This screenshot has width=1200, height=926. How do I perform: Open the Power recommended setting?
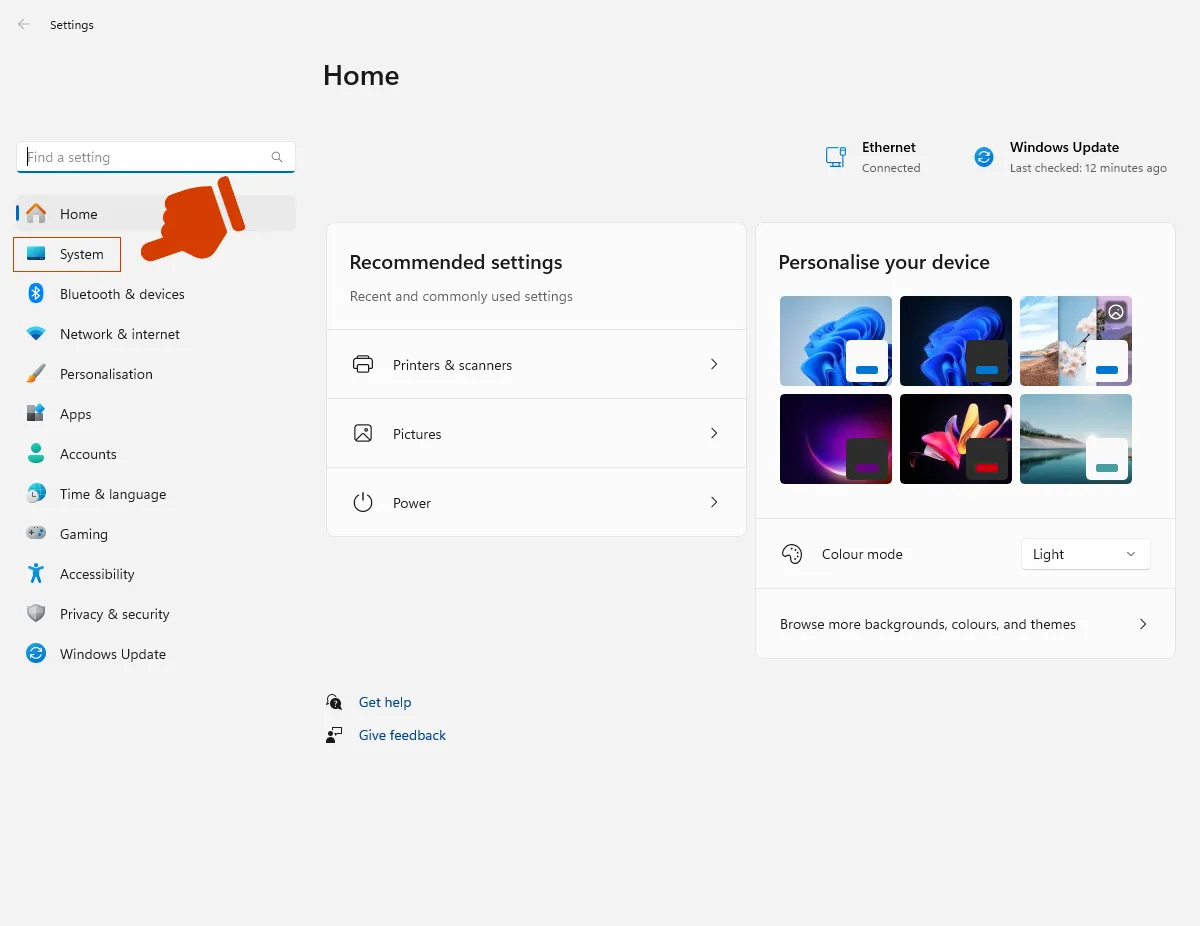point(536,502)
